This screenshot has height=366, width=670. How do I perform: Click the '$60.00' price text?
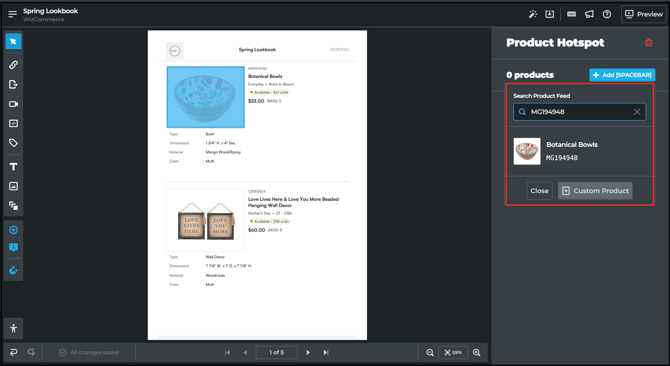[x=256, y=230]
